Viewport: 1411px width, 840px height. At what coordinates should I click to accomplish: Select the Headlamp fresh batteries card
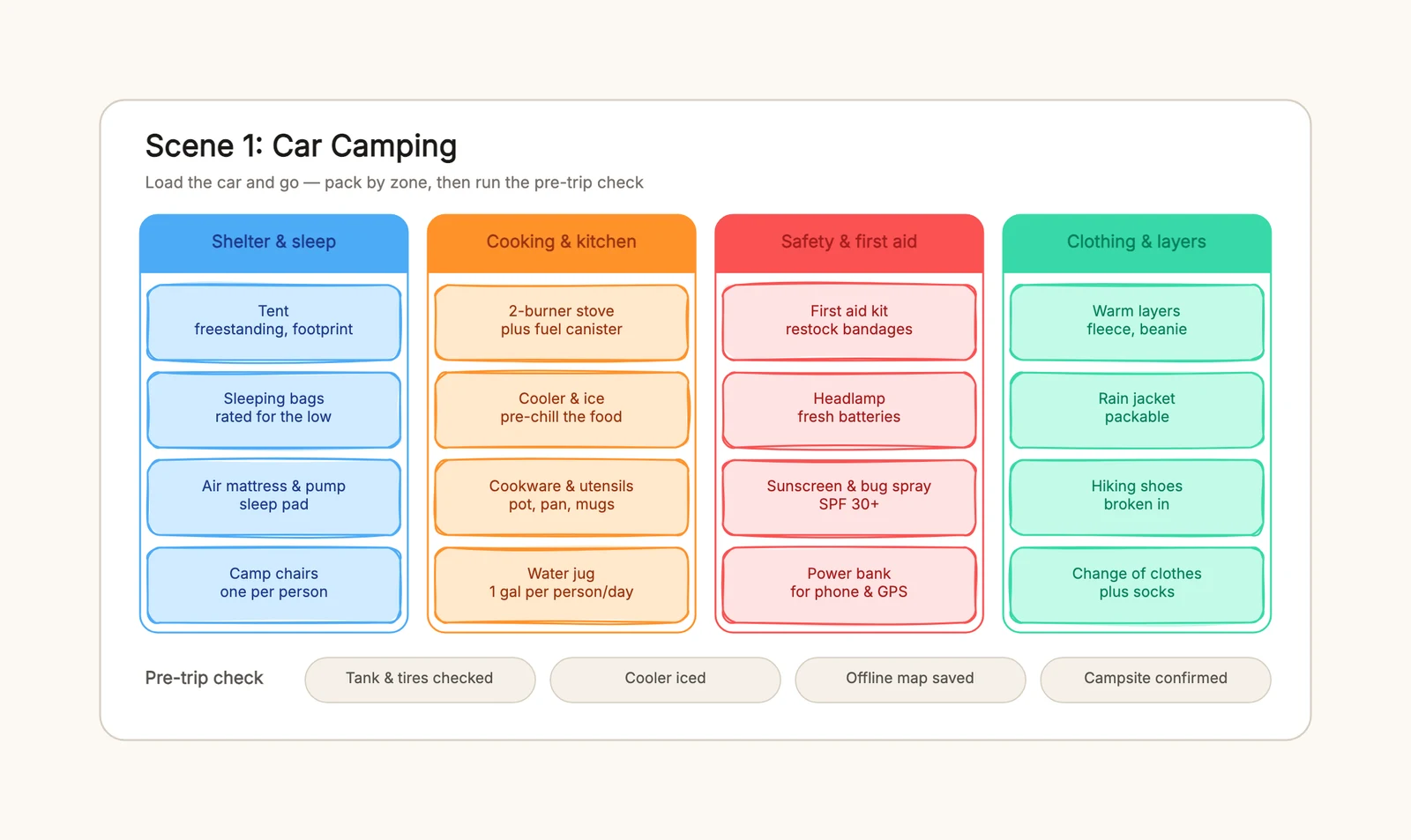(848, 409)
